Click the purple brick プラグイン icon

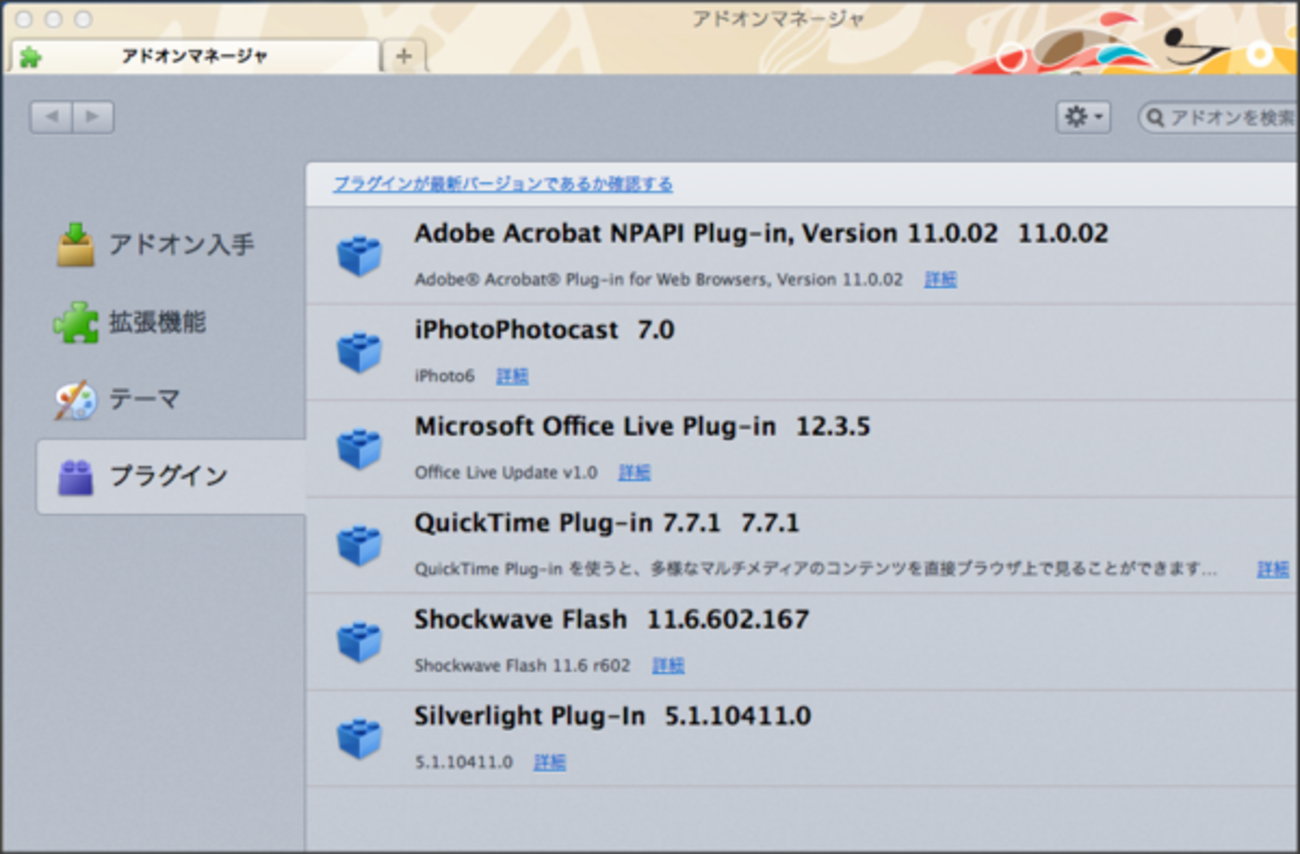(76, 477)
